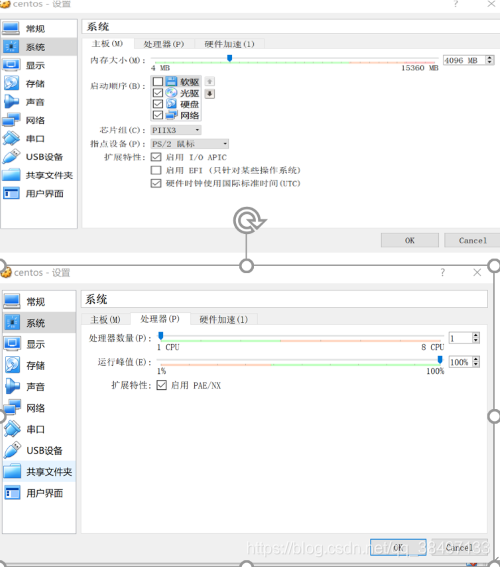This screenshot has height=567, width=500.
Task: Click the memory size slider handle
Action: tap(229, 58)
